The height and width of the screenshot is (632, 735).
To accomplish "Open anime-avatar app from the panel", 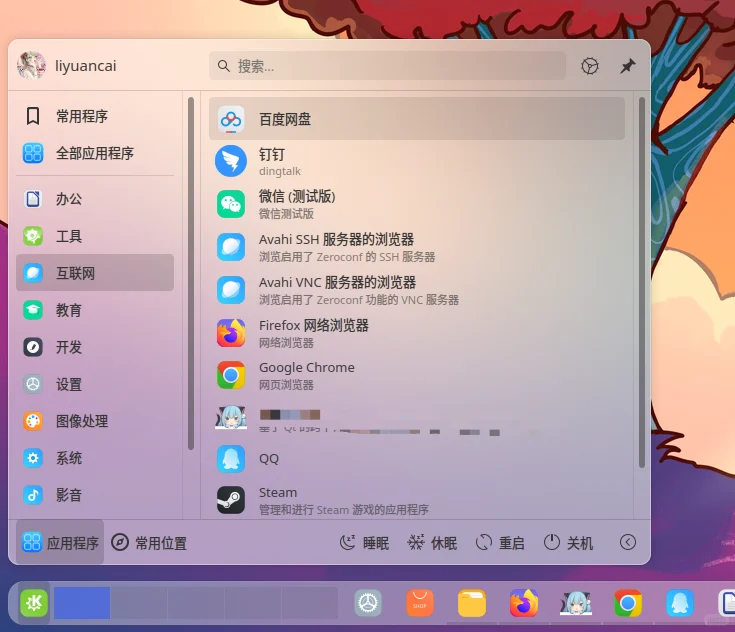I will point(576,603).
